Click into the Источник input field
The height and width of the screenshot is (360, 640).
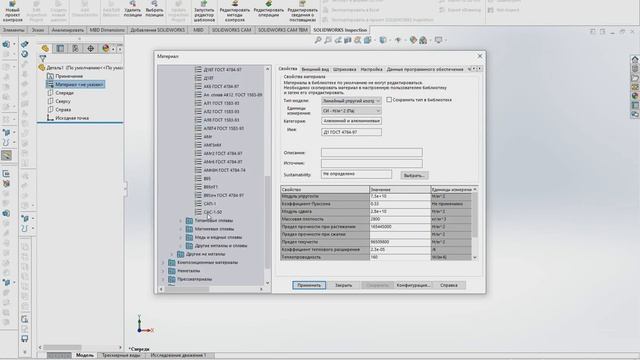click(371, 163)
